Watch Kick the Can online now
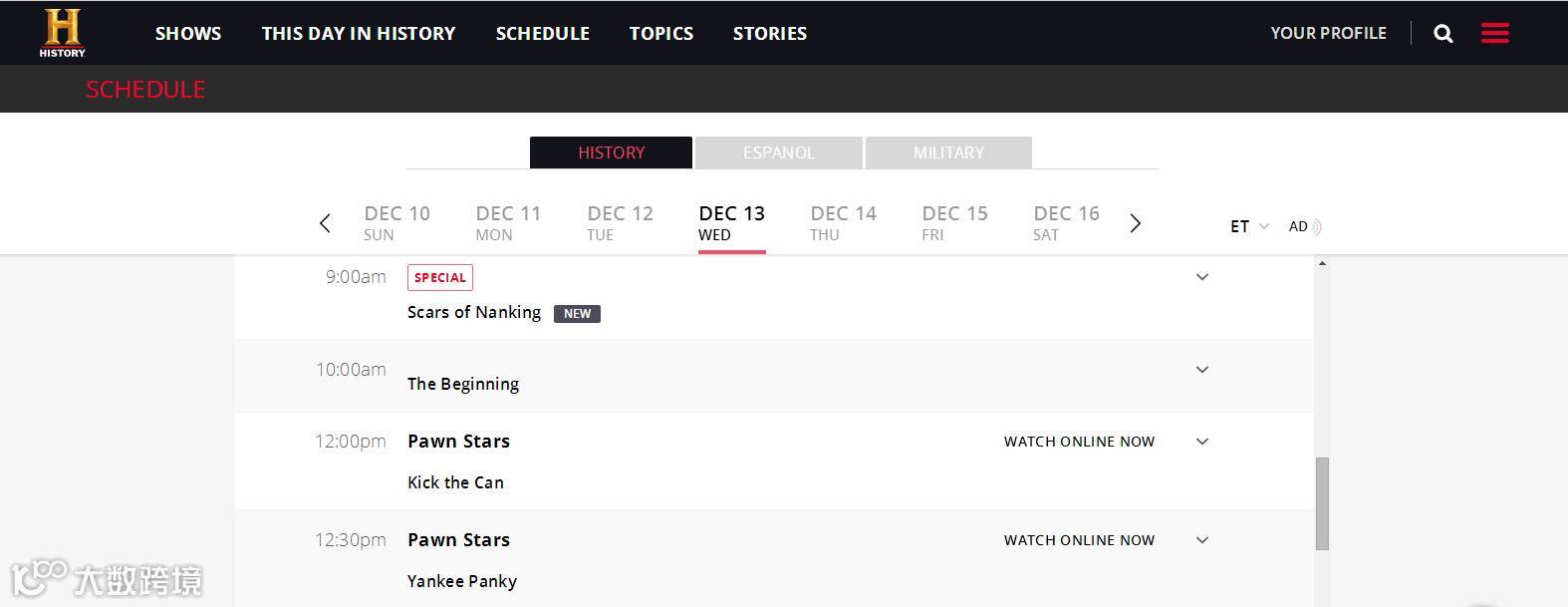The height and width of the screenshot is (607, 1568). [x=1079, y=442]
